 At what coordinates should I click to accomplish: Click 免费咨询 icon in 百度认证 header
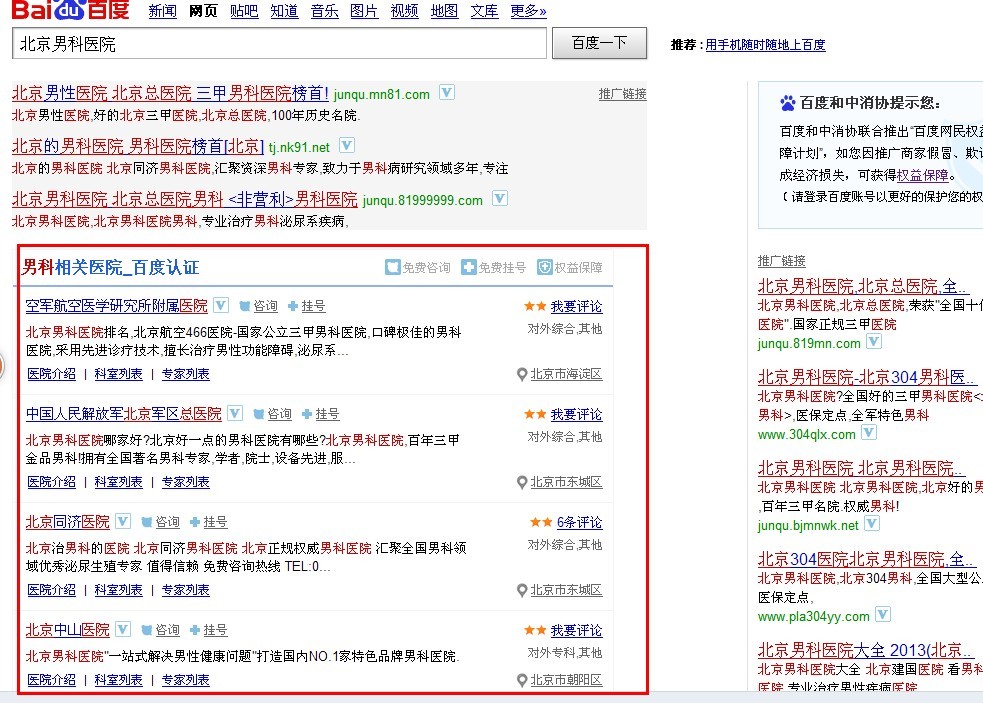point(392,268)
